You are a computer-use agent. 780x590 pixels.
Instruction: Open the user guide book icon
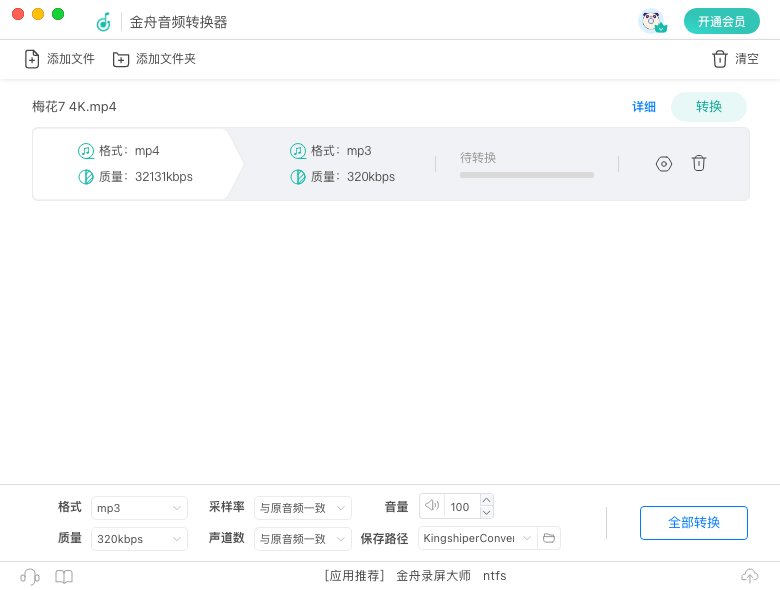click(x=64, y=577)
